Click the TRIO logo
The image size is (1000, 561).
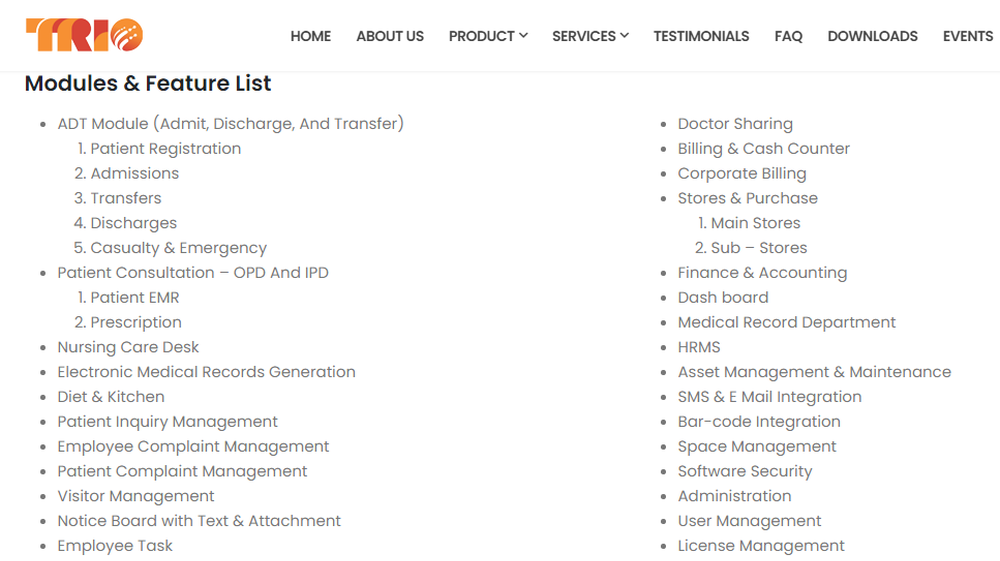(x=84, y=35)
